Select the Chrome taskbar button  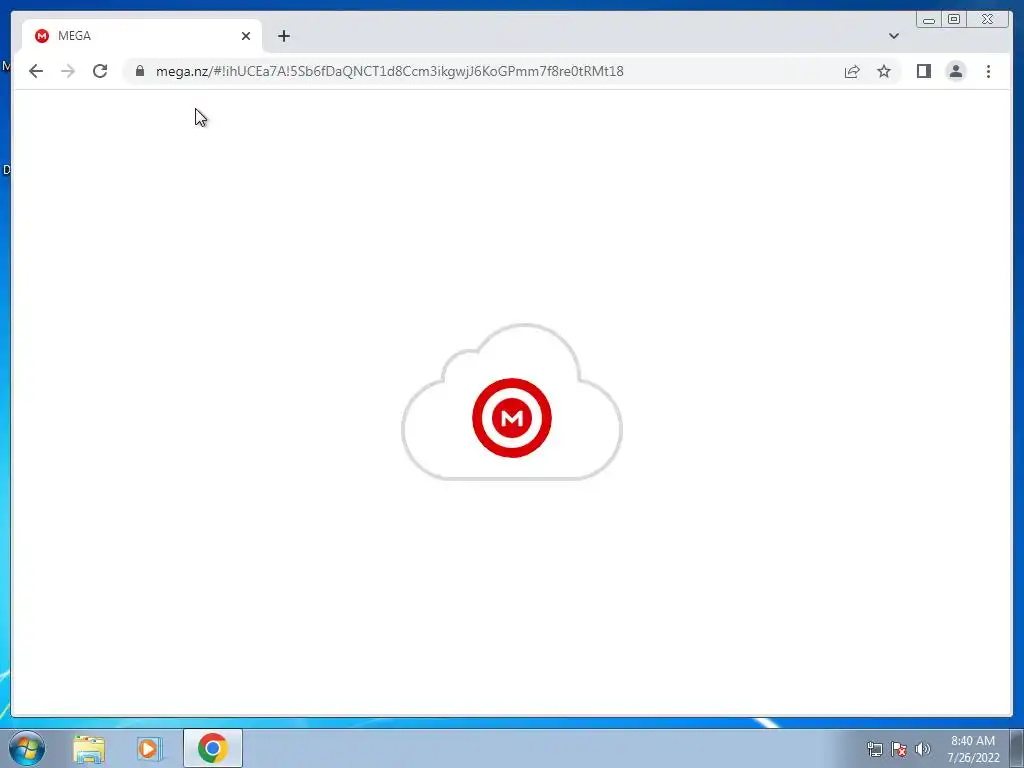(213, 748)
